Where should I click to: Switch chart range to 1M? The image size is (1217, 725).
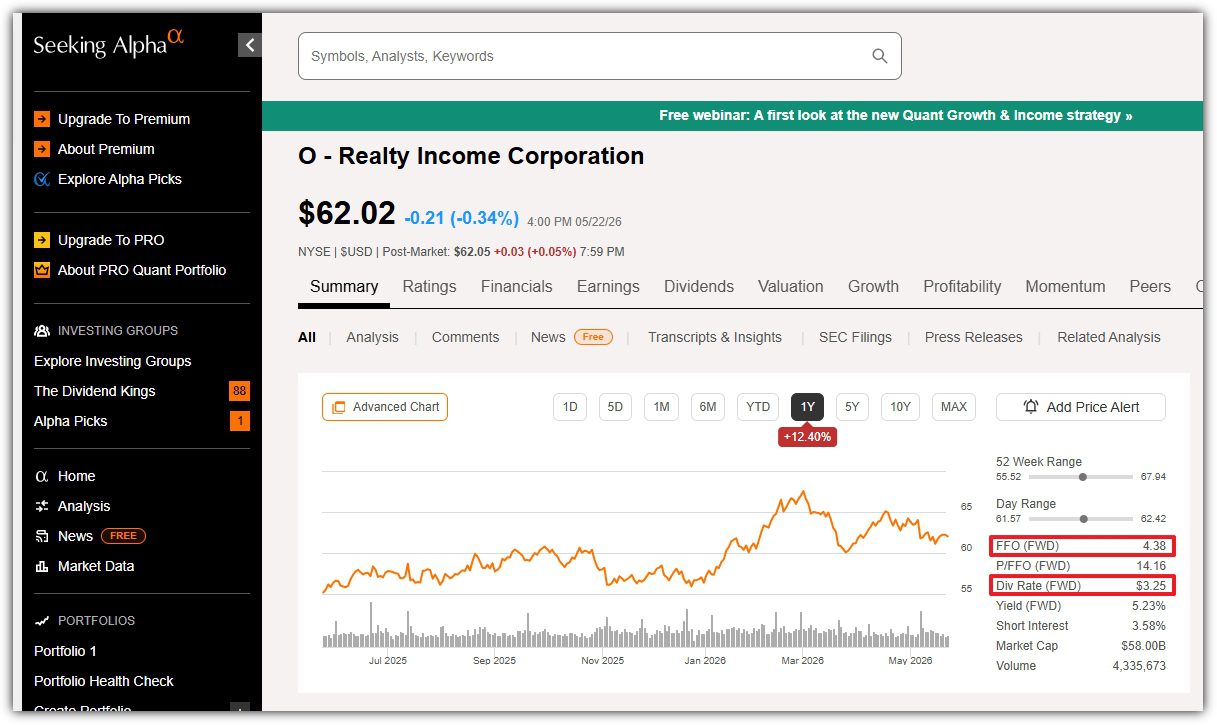[x=662, y=407]
